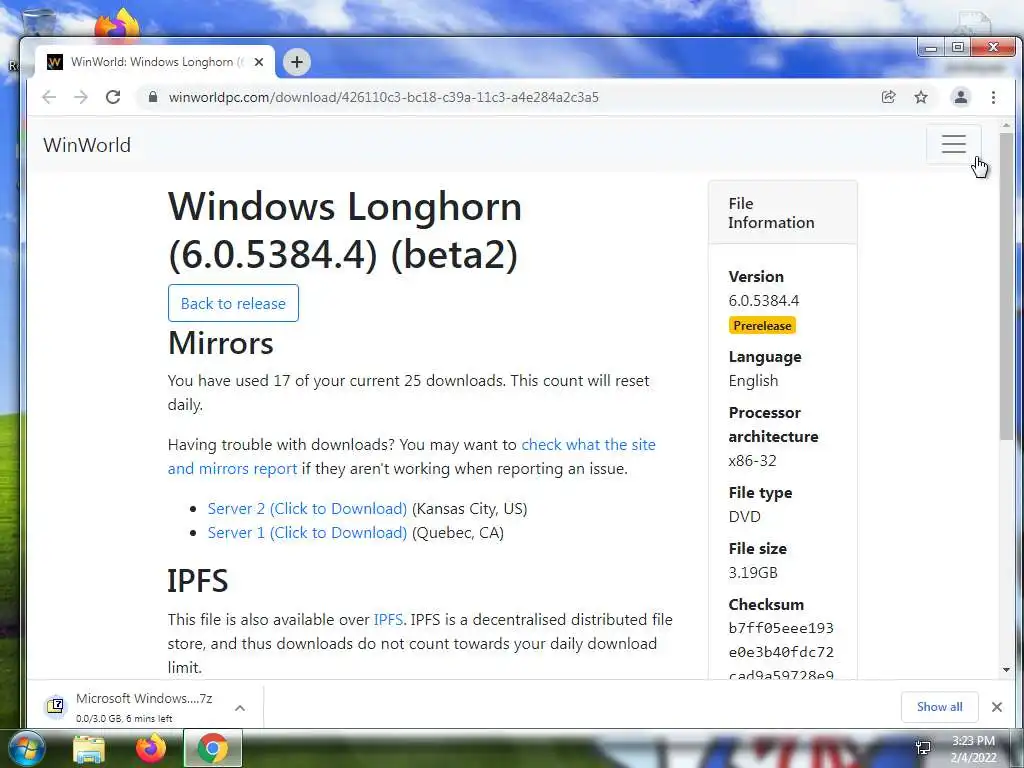
Task: Reload the WinWorld page
Action: pyautogui.click(x=113, y=97)
